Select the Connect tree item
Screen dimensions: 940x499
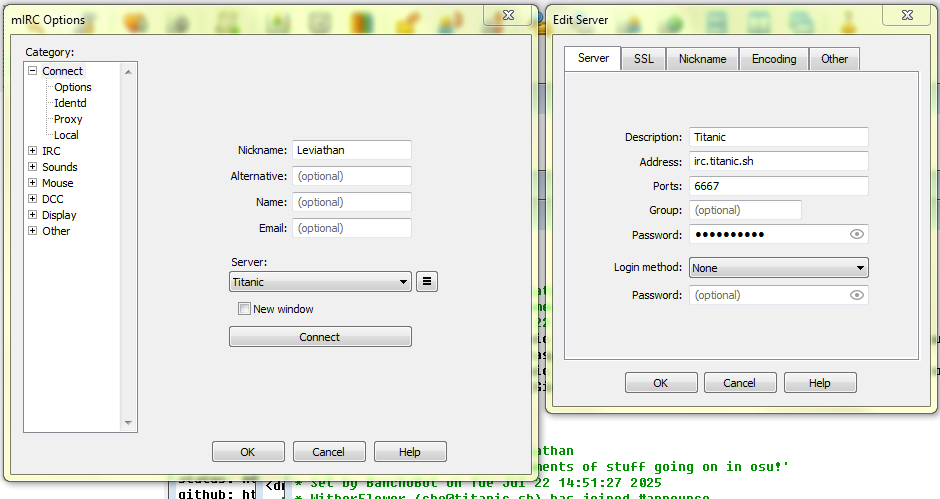pyautogui.click(x=62, y=71)
